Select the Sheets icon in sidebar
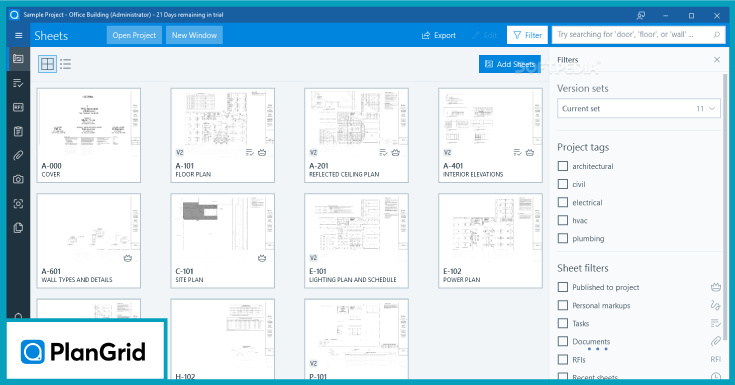Viewport: 735px width, 385px height. pyautogui.click(x=18, y=59)
